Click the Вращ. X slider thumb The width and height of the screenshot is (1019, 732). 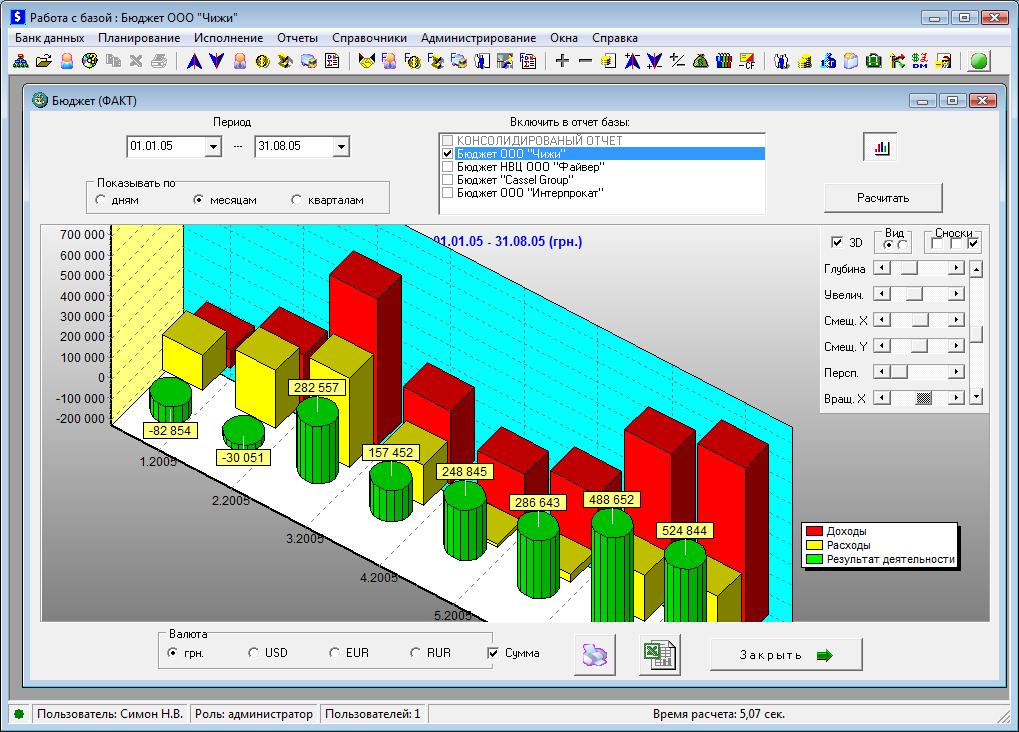pyautogui.click(x=923, y=398)
